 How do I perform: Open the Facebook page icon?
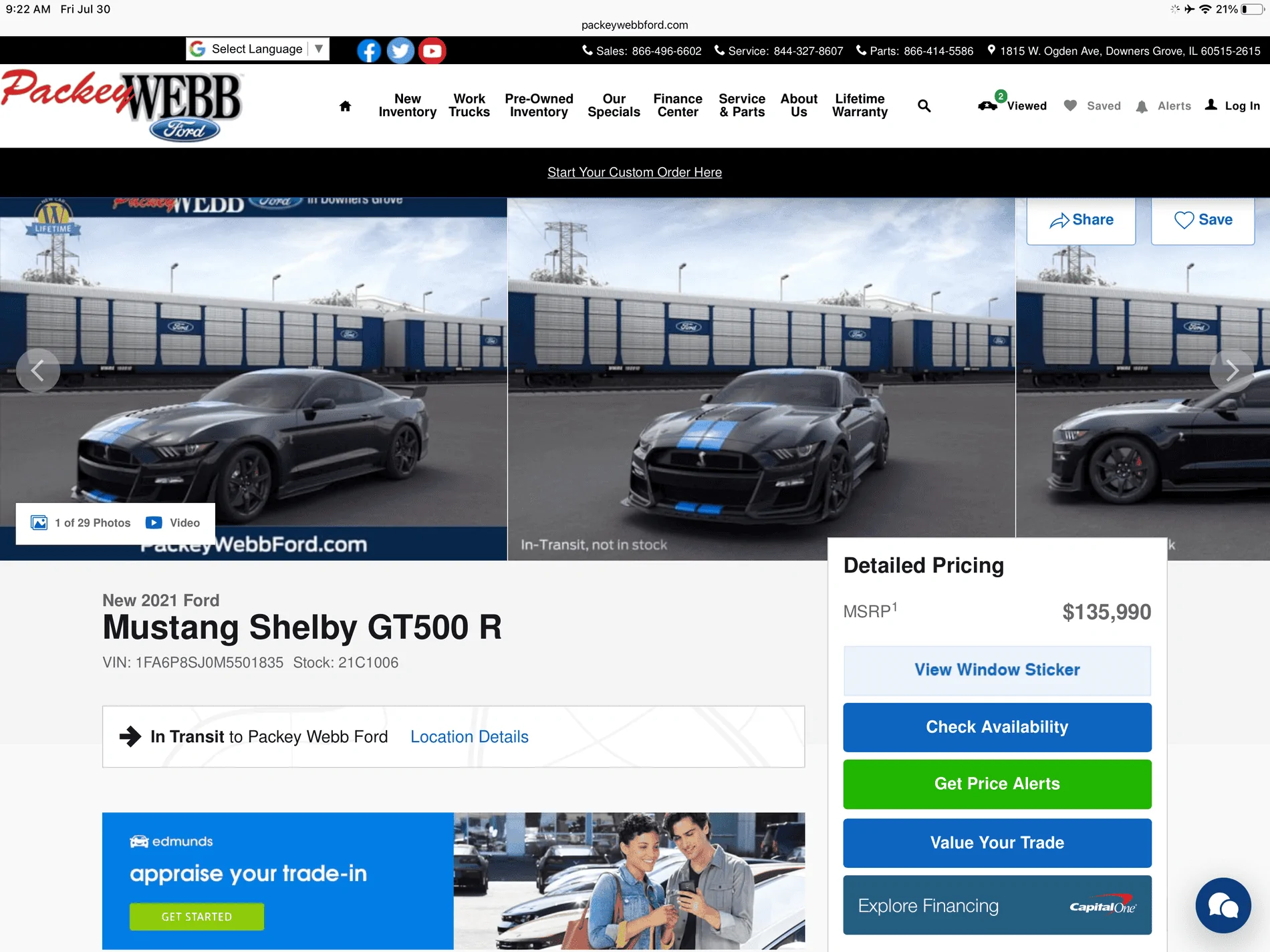(x=369, y=51)
